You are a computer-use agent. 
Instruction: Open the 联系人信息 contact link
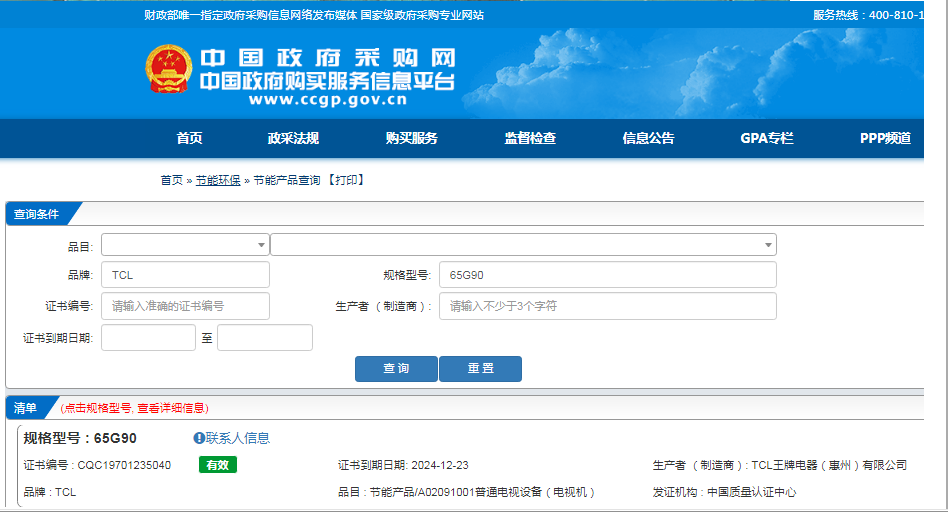point(238,438)
